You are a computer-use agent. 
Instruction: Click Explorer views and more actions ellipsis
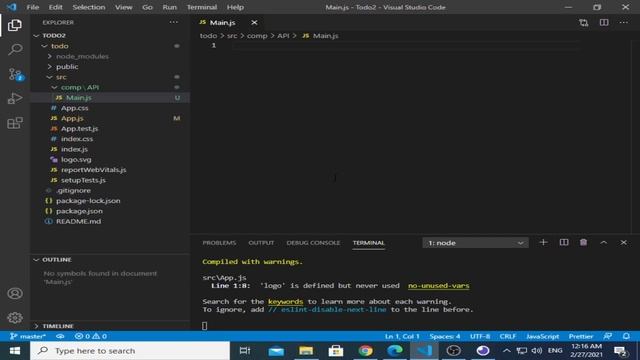click(x=173, y=22)
